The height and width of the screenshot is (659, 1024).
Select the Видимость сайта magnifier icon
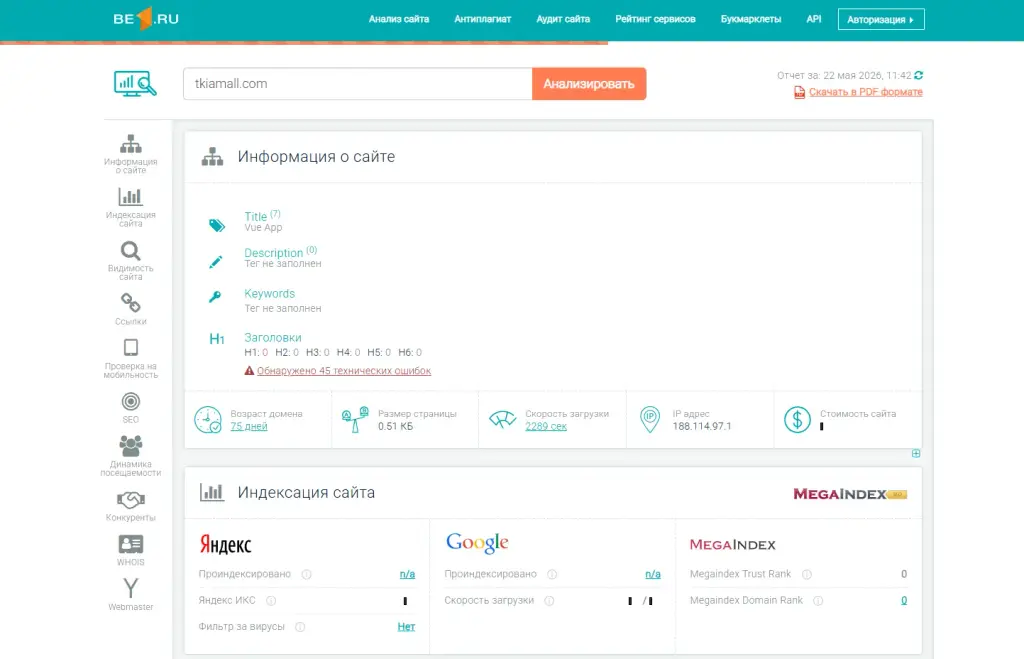(131, 251)
